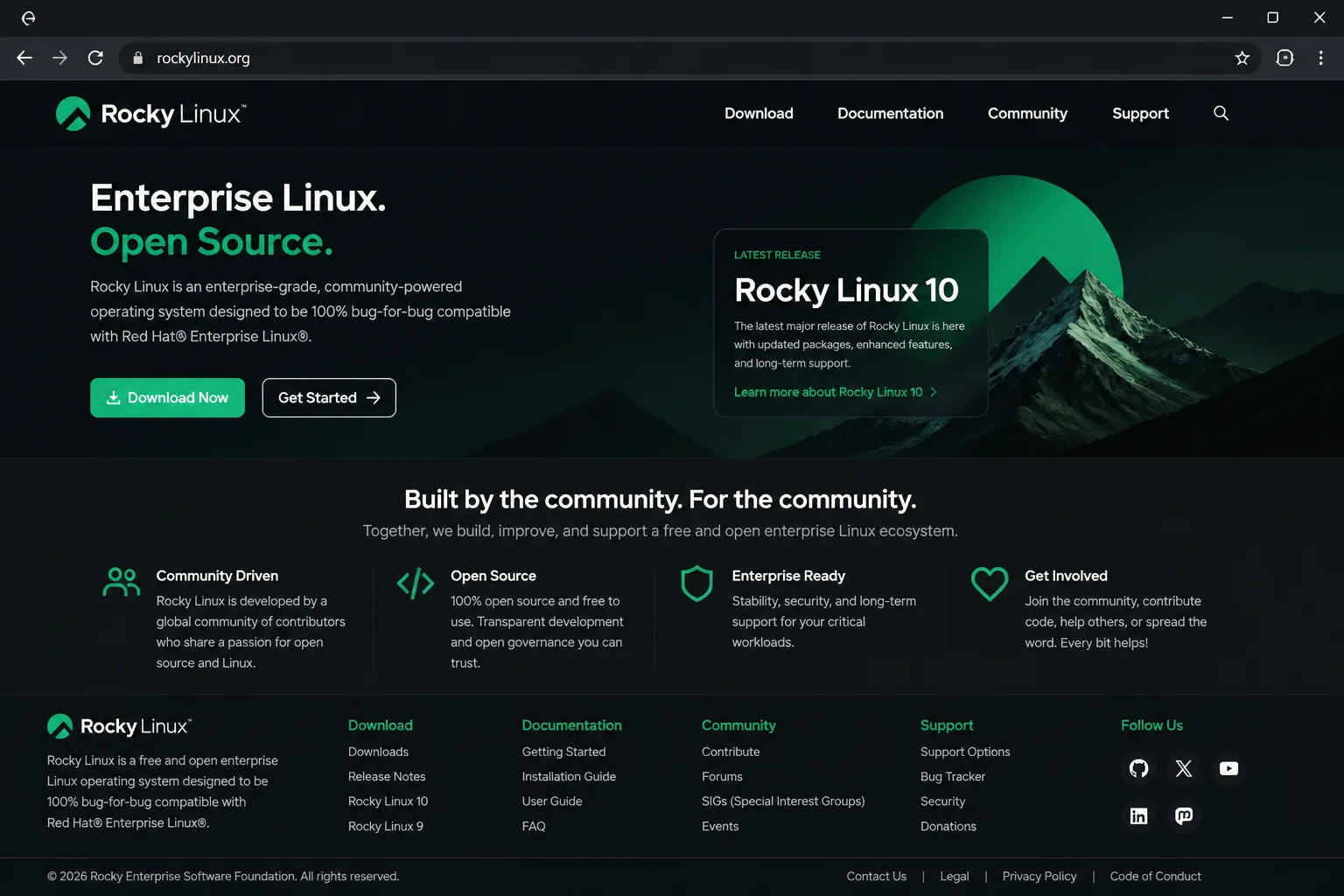Screen dimensions: 1344x896
Task: Open the browser extensions icon
Action: [1284, 58]
